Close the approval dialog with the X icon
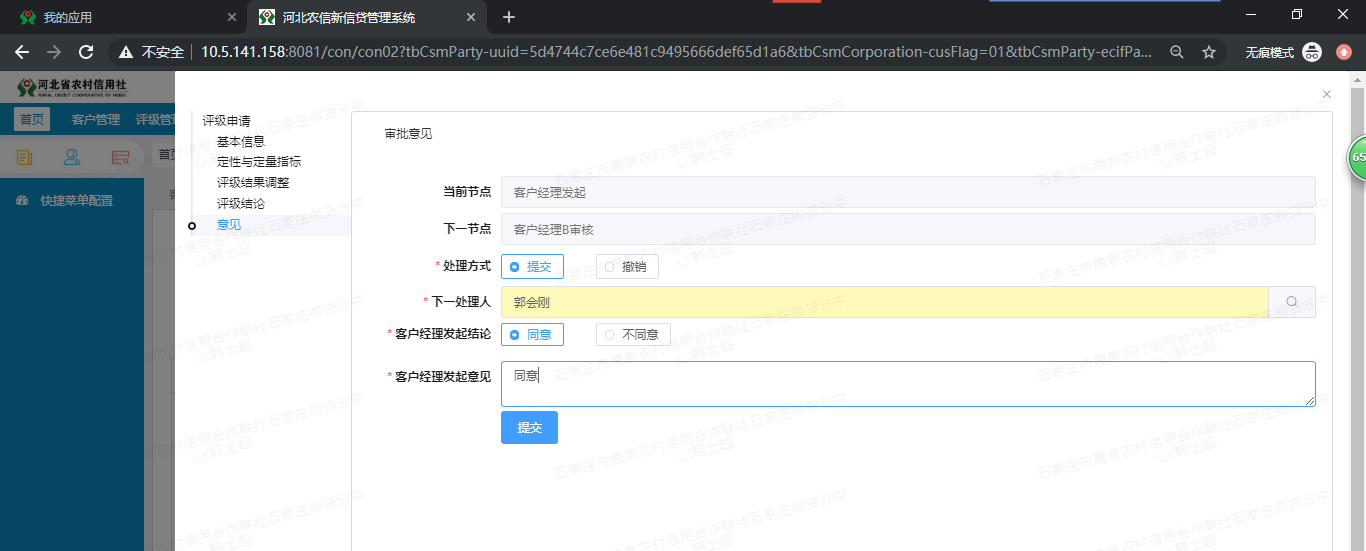1366x551 pixels. coord(1327,94)
